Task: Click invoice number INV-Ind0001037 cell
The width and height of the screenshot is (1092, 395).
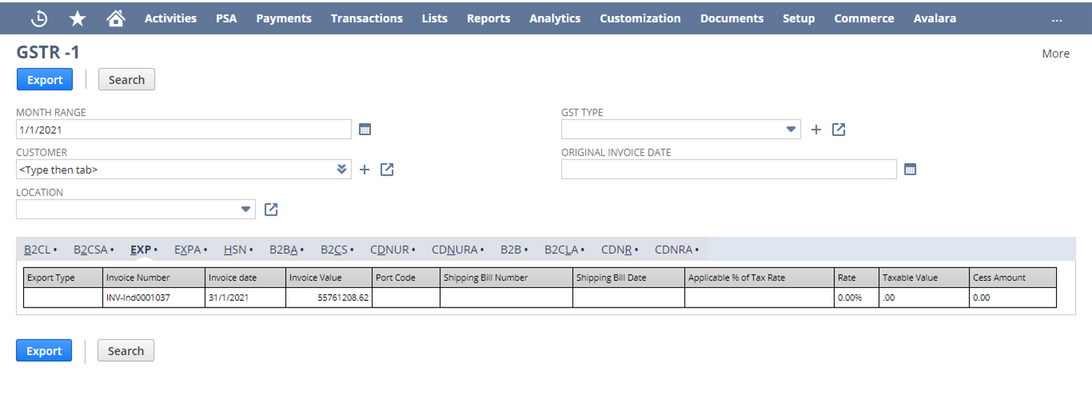Action: coord(154,297)
